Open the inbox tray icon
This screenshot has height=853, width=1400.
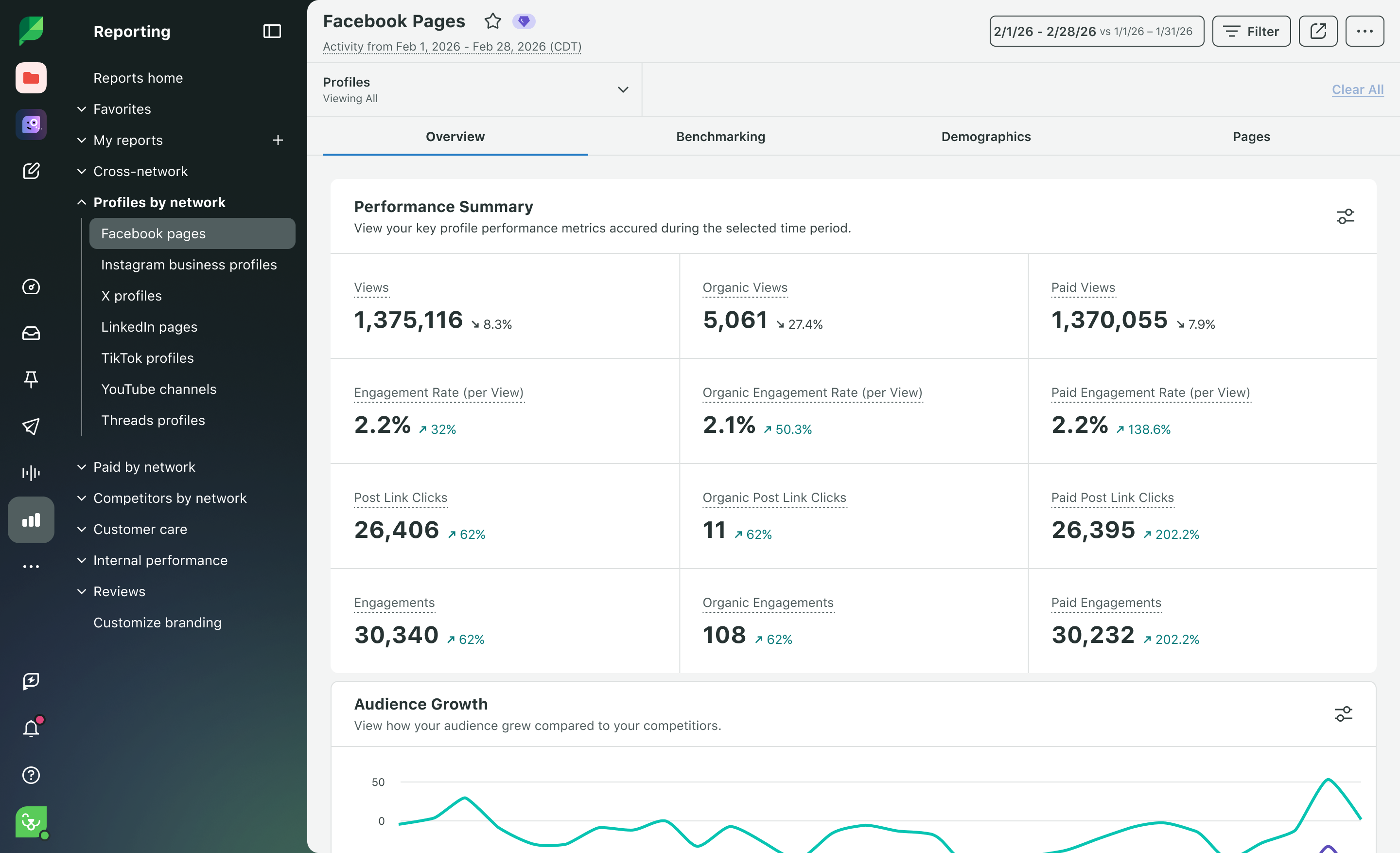coord(31,333)
